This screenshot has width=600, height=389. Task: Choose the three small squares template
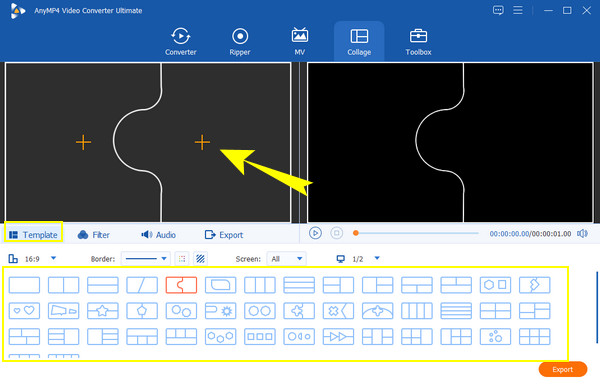click(260, 337)
